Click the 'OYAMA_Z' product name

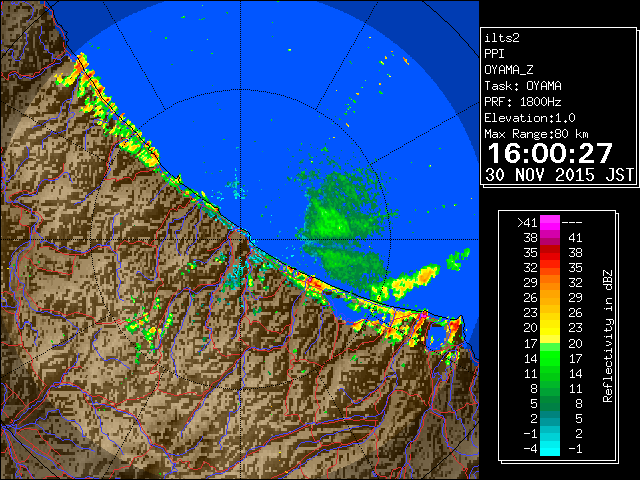tap(509, 70)
